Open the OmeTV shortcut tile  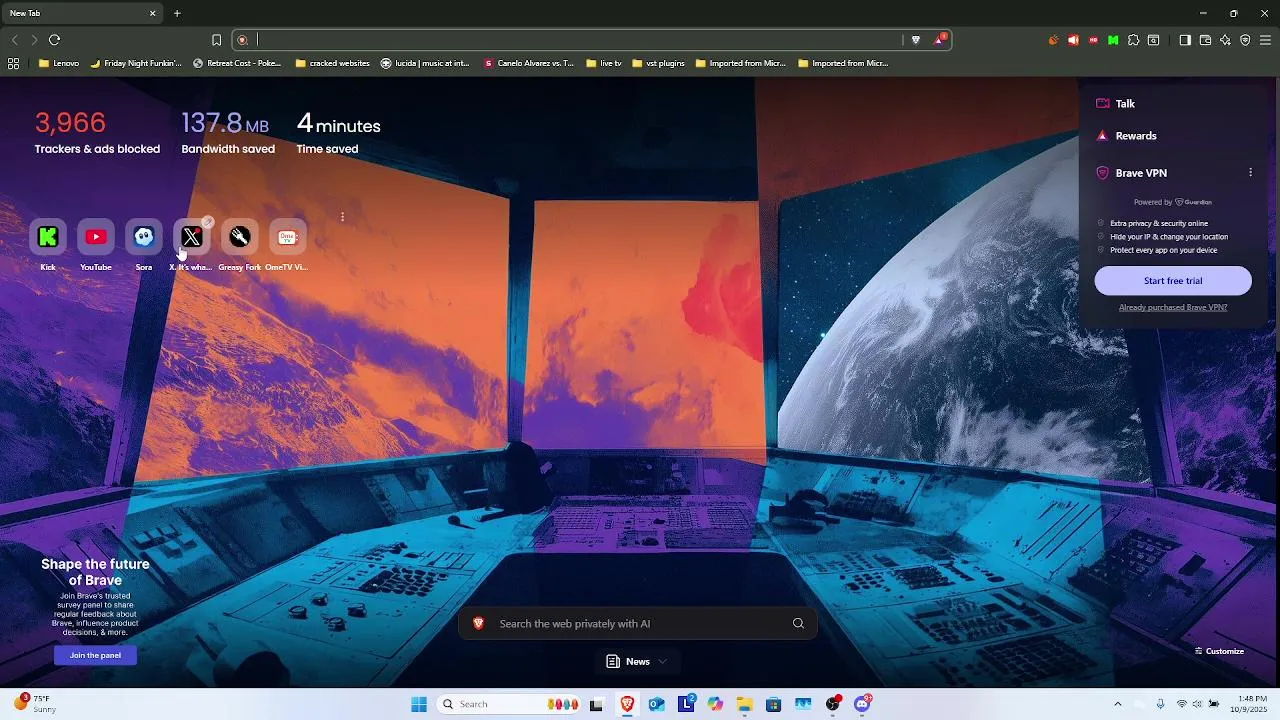288,237
